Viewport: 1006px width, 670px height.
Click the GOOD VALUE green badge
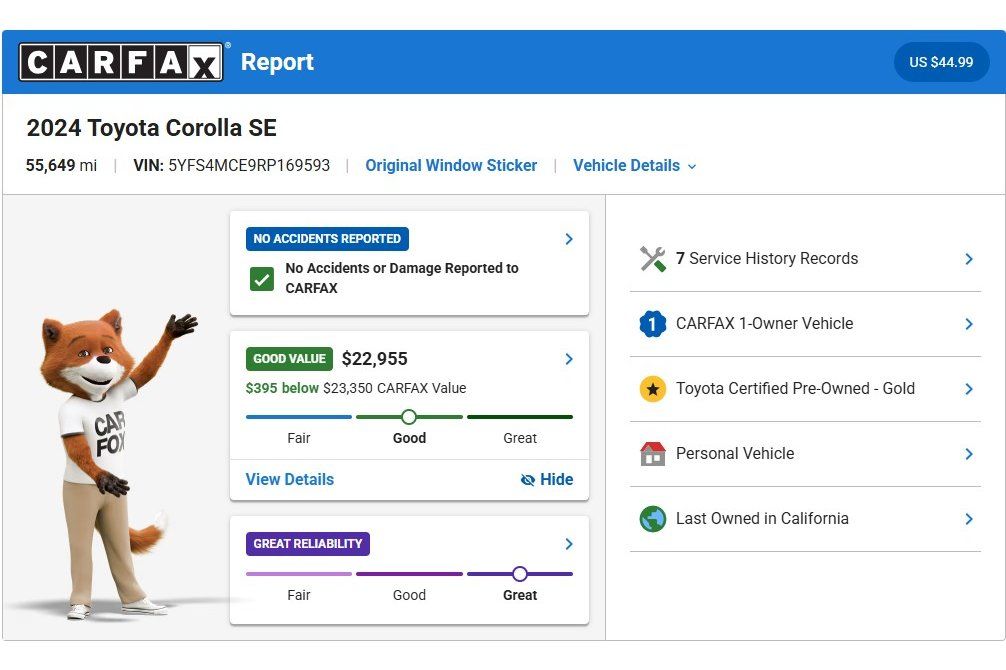[289, 359]
